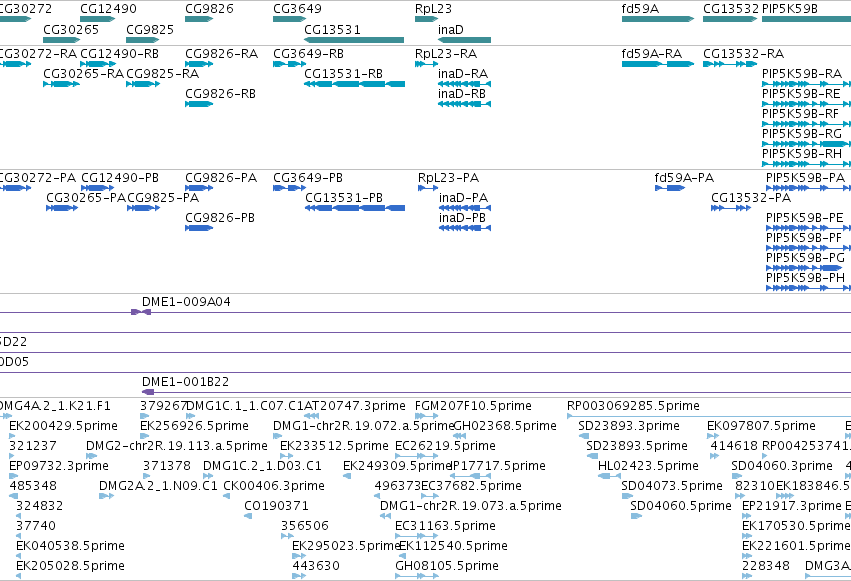This screenshot has width=851, height=581.
Task: Select the CG30265 gene label
Action: pyautogui.click(x=71, y=29)
